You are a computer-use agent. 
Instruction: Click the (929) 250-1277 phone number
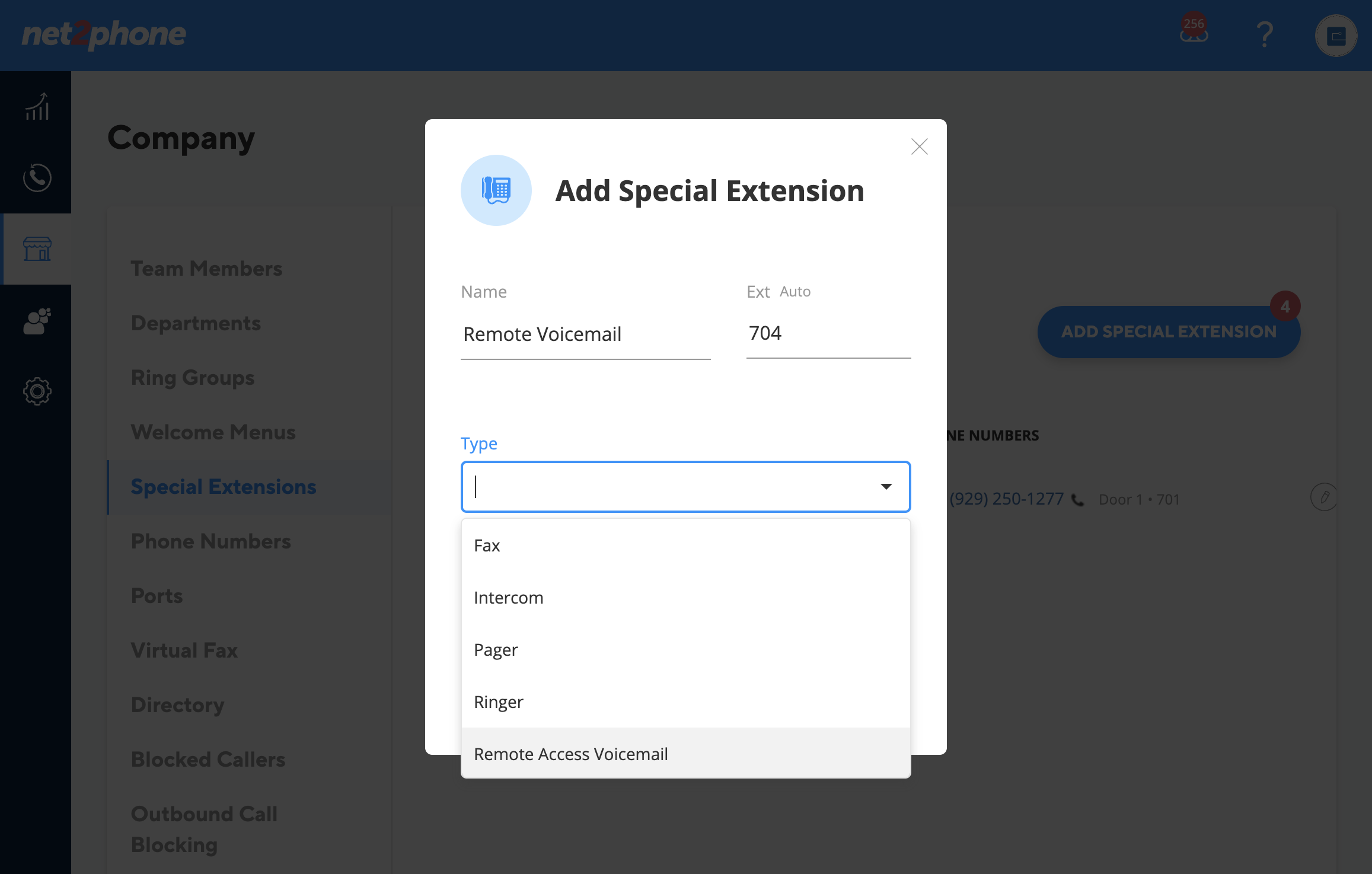point(1006,499)
